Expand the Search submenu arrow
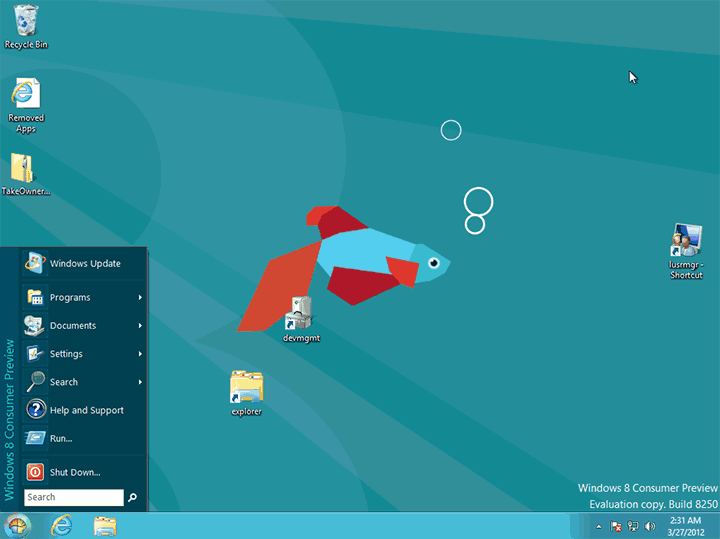The width and height of the screenshot is (720, 539). pos(140,382)
